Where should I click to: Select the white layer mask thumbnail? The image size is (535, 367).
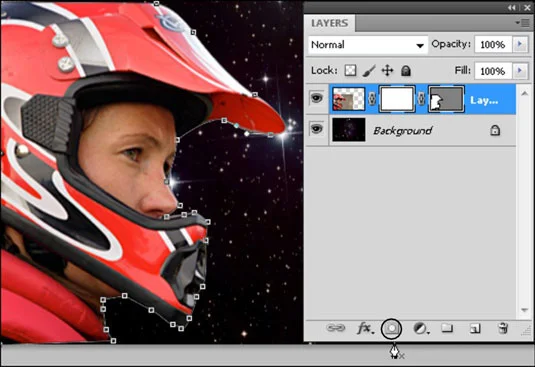(x=397, y=99)
